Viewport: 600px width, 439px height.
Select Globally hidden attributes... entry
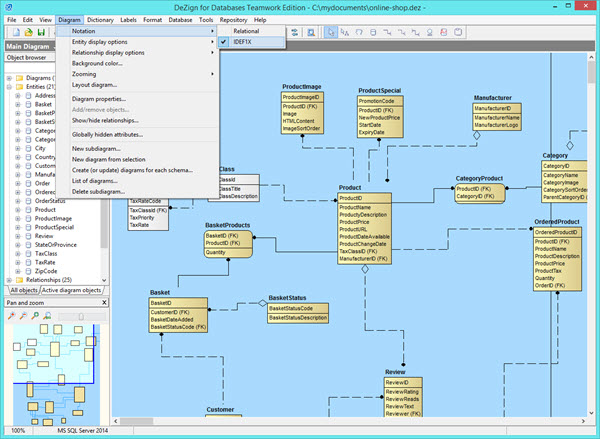click(137, 134)
